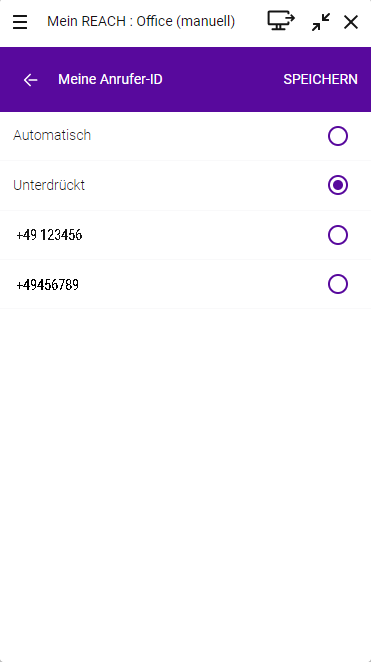Save with the SPEICHERN button
Screen dimensions: 371x662
320,79
